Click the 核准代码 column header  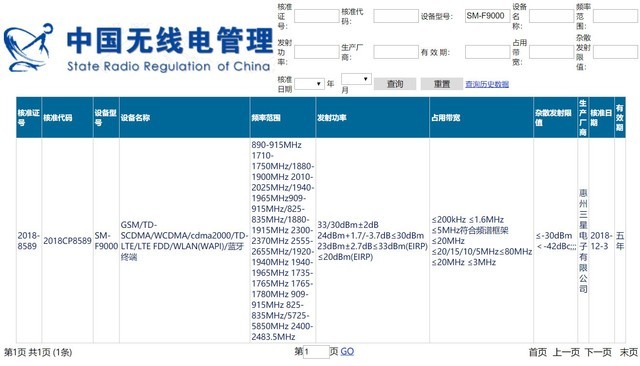pos(67,118)
